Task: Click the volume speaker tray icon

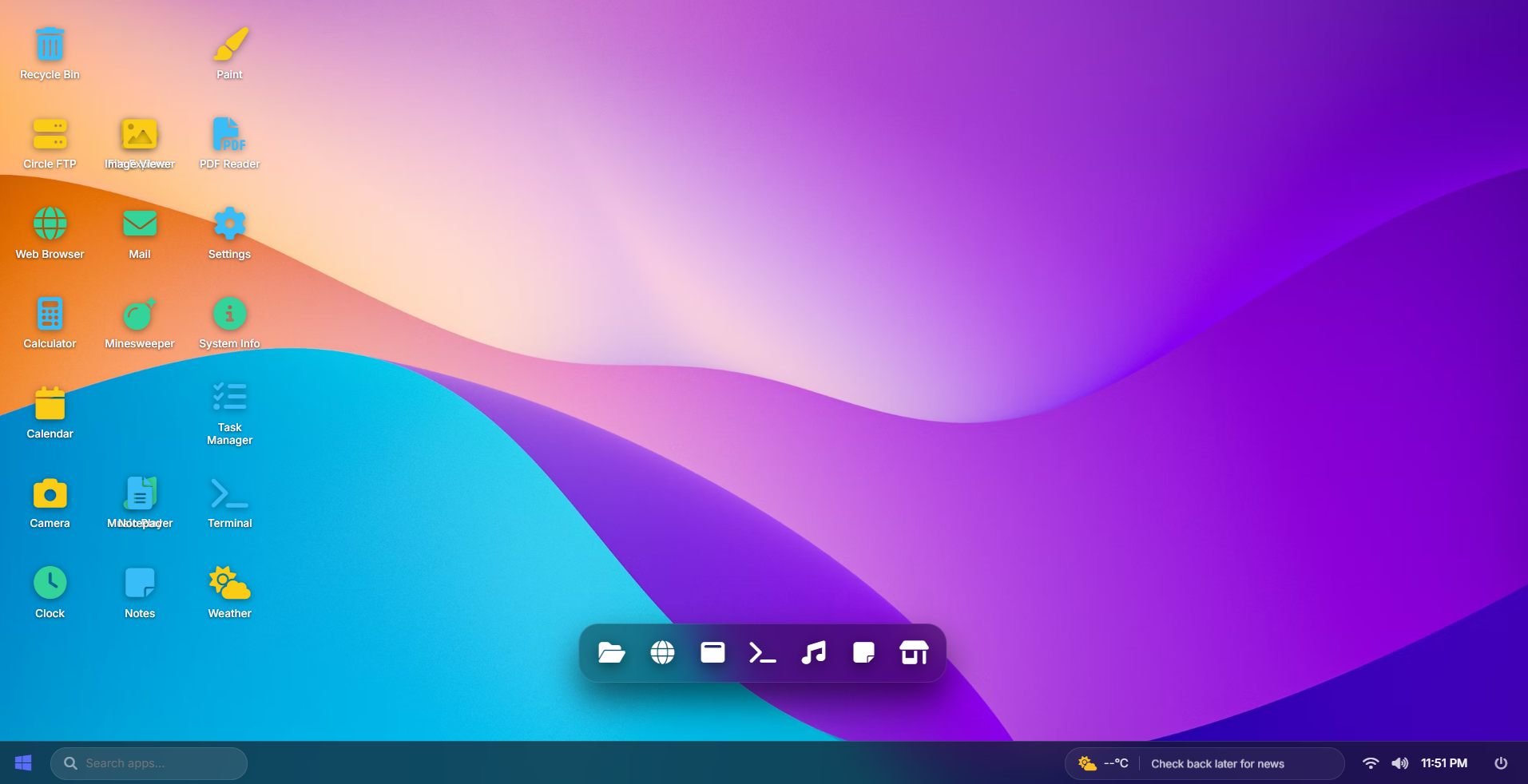Action: coord(1399,763)
